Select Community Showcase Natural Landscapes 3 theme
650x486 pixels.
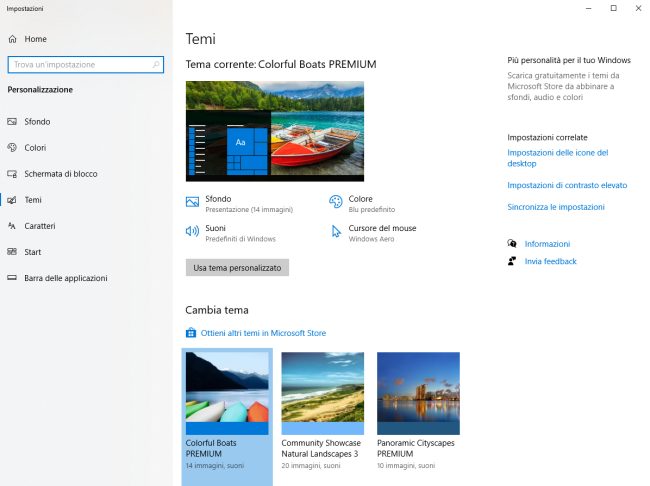pos(323,393)
